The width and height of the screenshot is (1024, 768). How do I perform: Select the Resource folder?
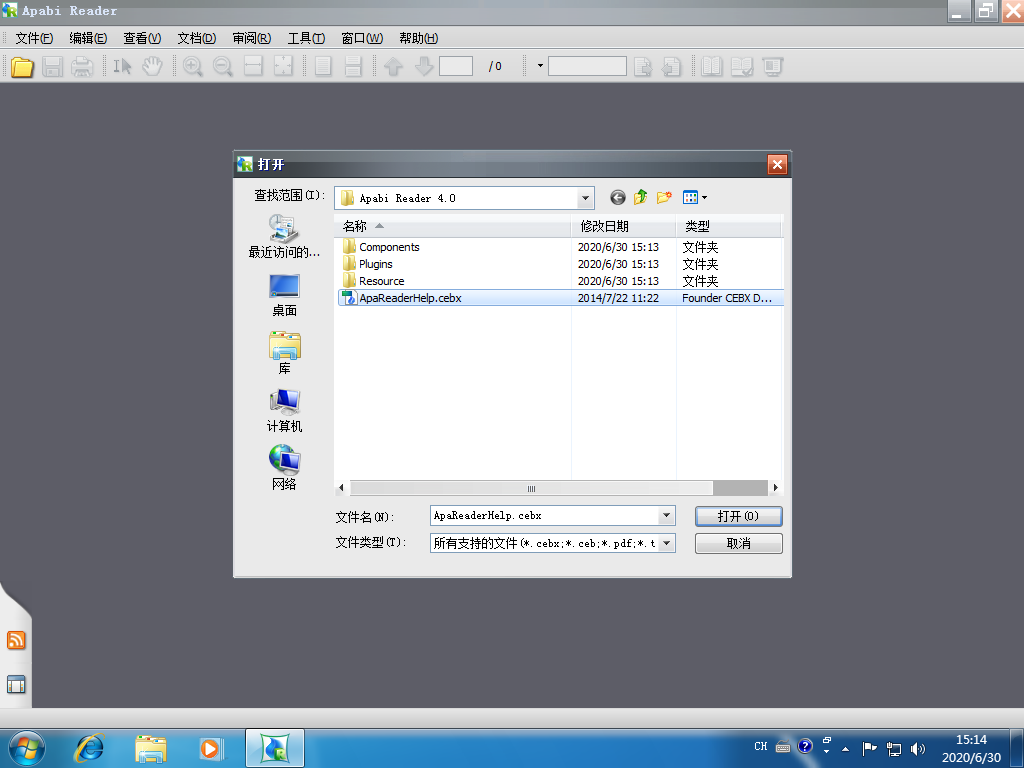click(381, 281)
